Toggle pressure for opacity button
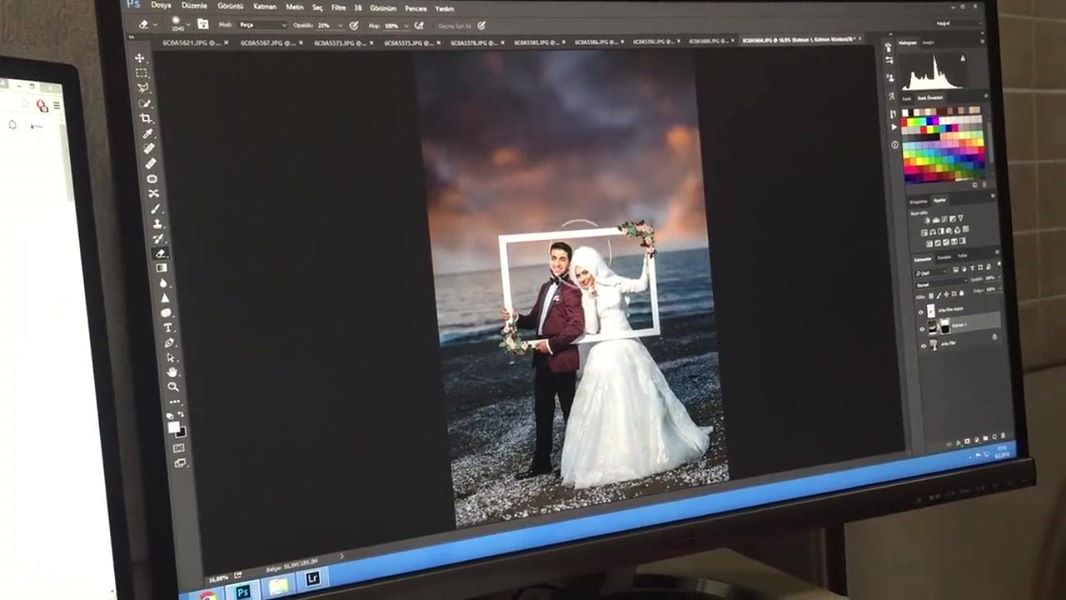 click(x=354, y=26)
